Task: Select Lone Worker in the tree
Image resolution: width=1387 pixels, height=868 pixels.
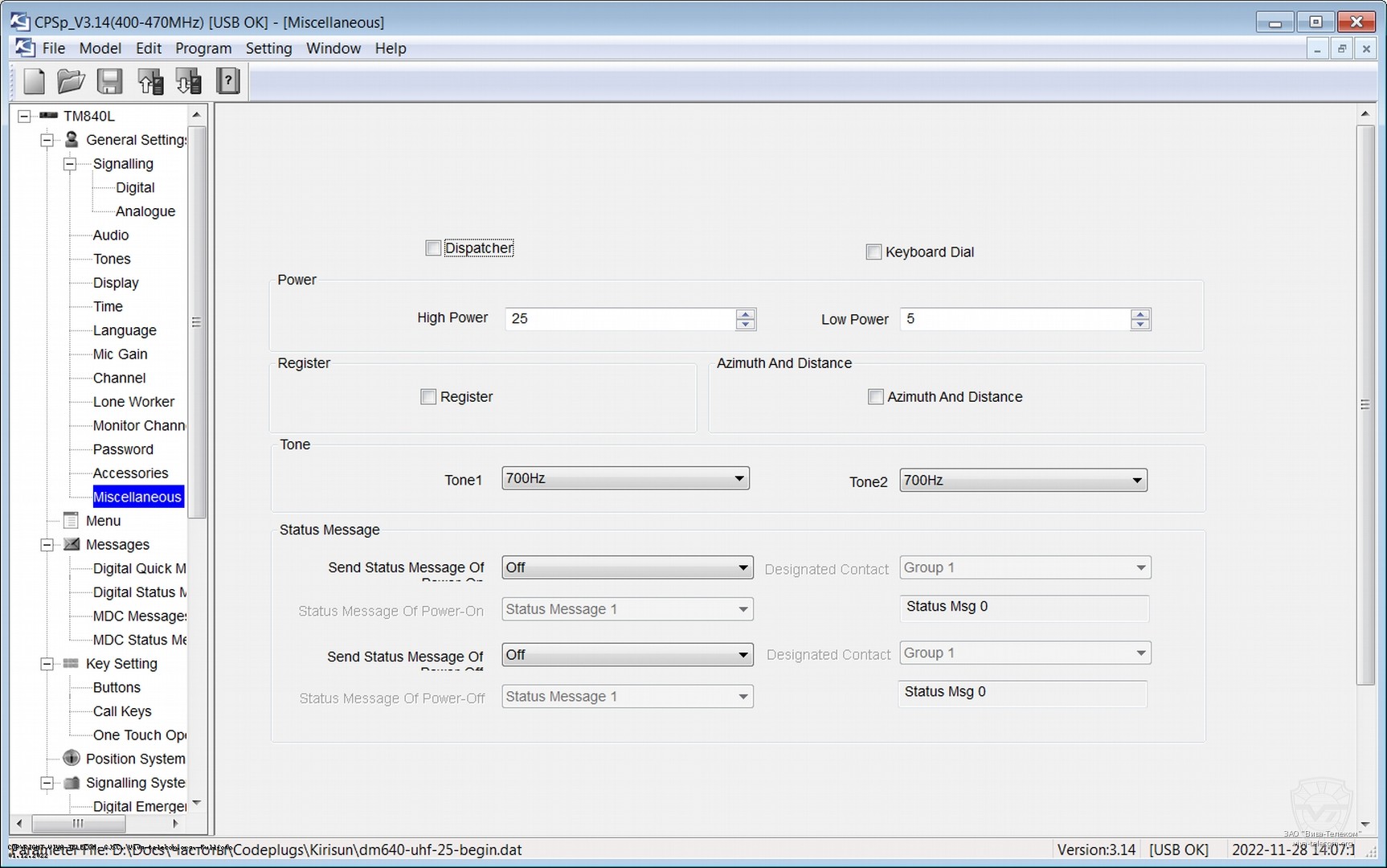Action: (x=133, y=402)
